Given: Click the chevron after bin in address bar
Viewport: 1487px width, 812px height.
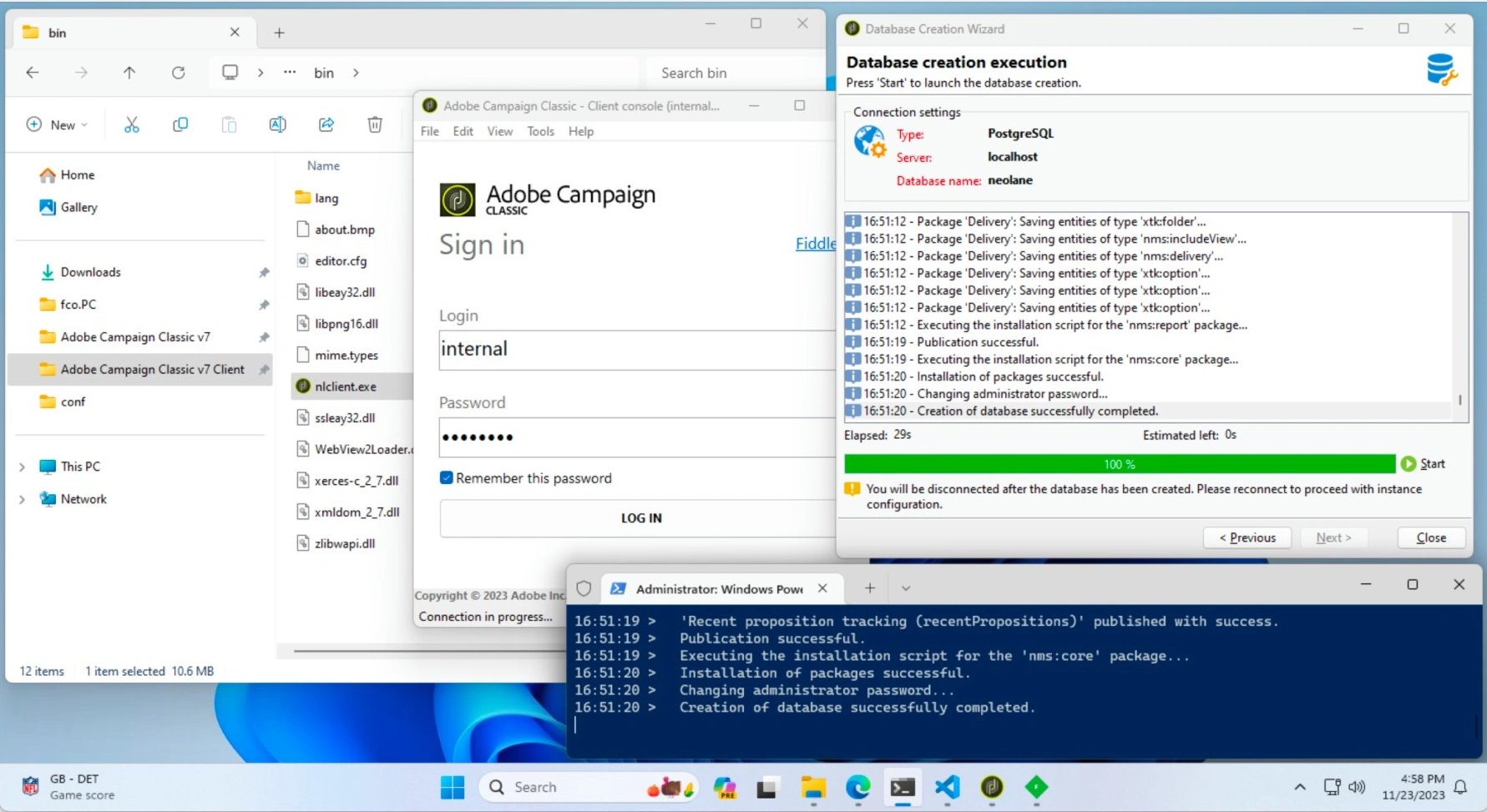Looking at the screenshot, I should pyautogui.click(x=356, y=73).
